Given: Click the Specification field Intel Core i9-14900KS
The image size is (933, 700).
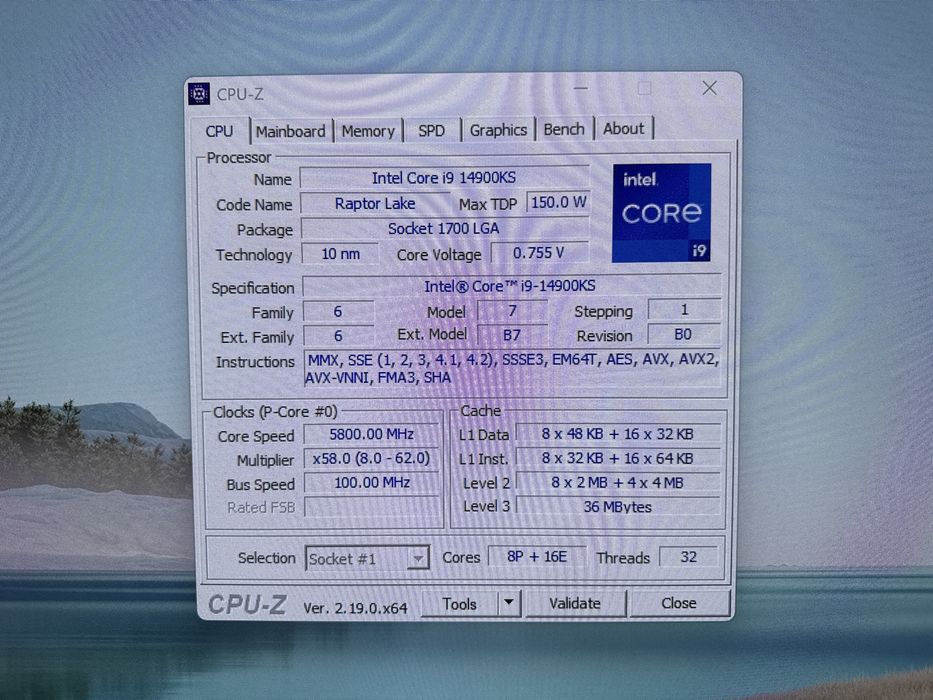Looking at the screenshot, I should pyautogui.click(x=511, y=286).
